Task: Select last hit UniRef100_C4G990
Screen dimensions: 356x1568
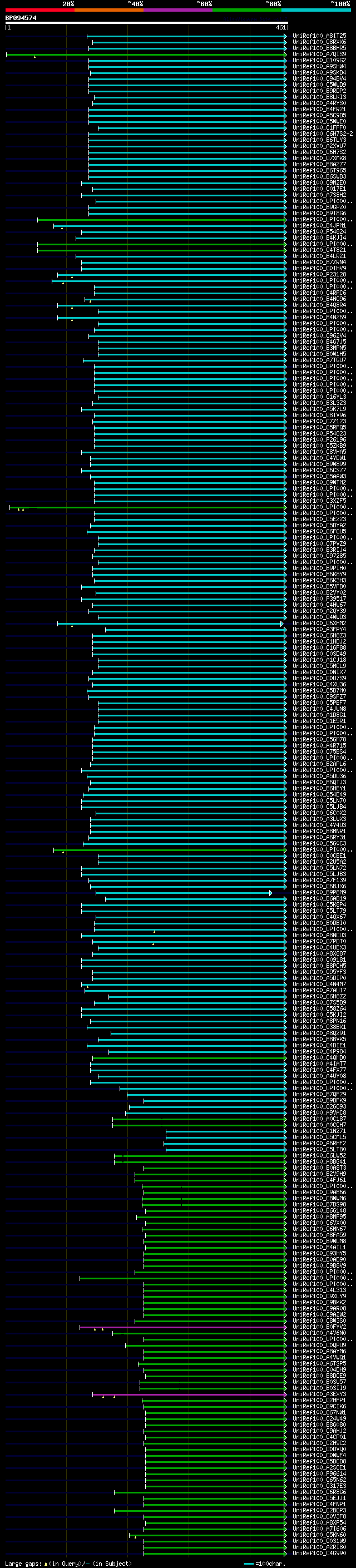Action: [319, 1553]
